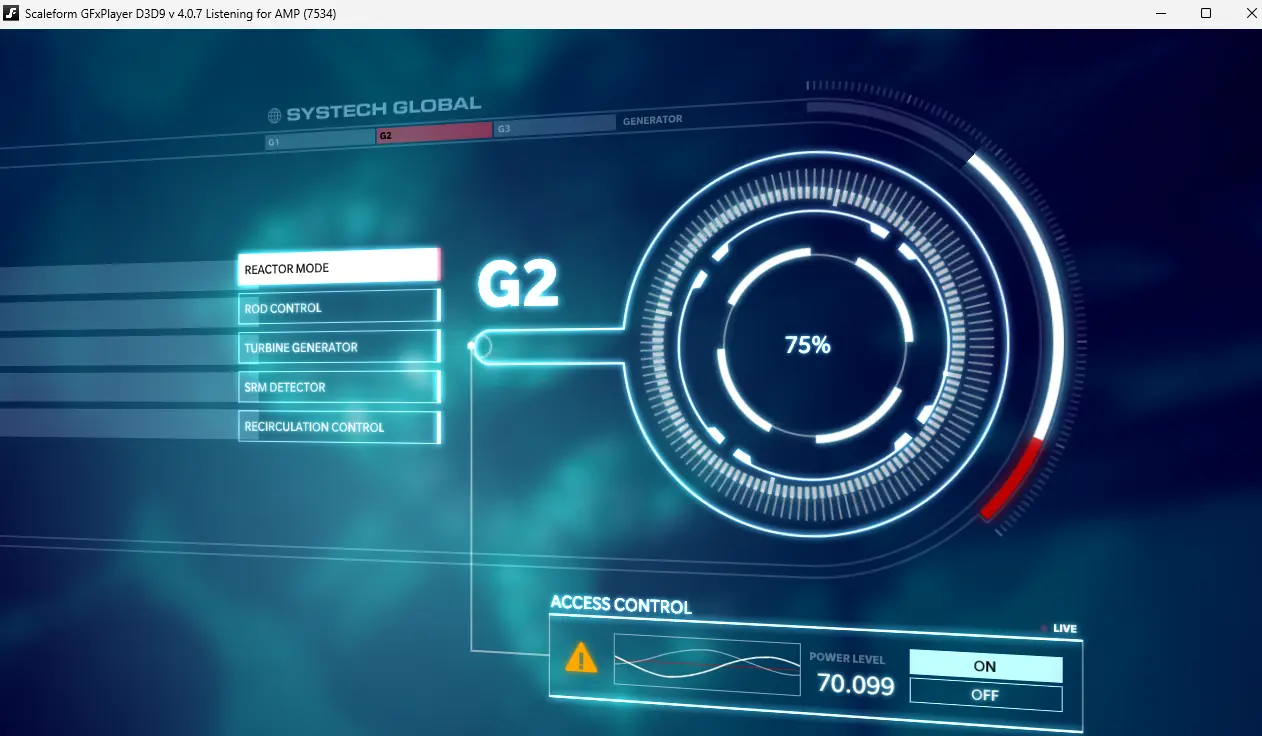The height and width of the screenshot is (736, 1262).
Task: Switch to the G1 generator tab
Action: tap(320, 141)
